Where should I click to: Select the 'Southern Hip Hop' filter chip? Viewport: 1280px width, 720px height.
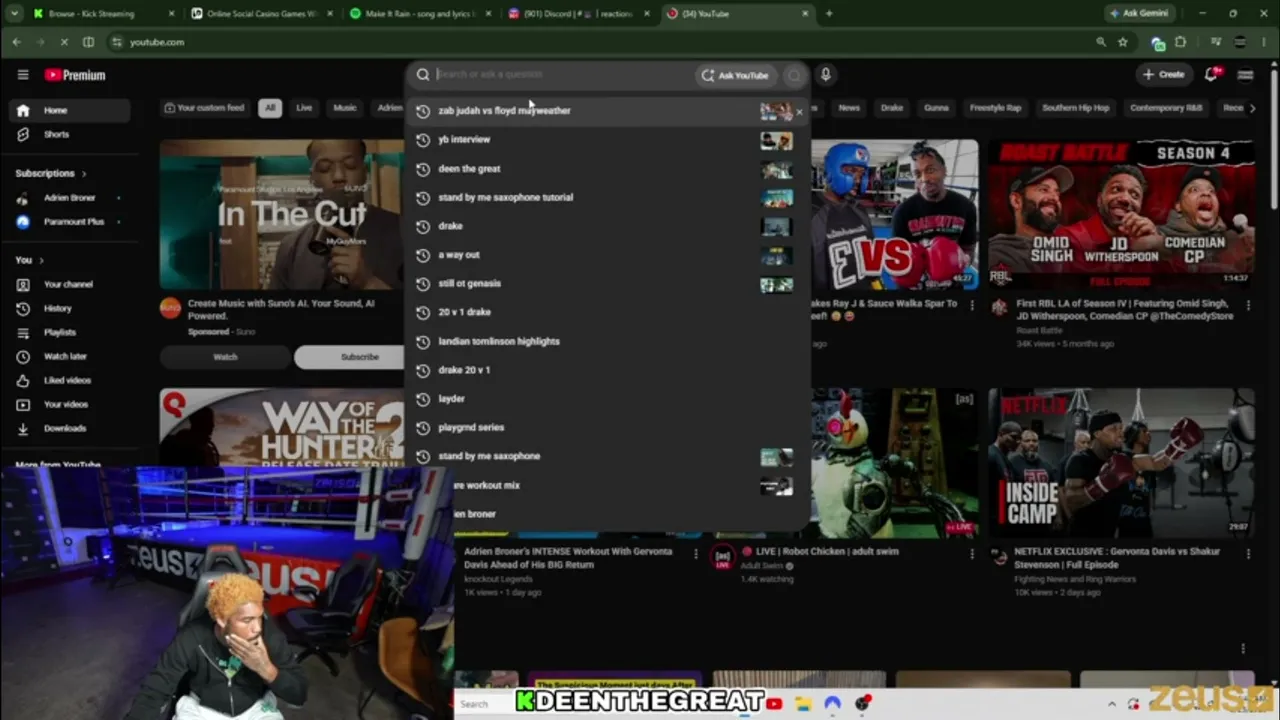click(x=1076, y=108)
